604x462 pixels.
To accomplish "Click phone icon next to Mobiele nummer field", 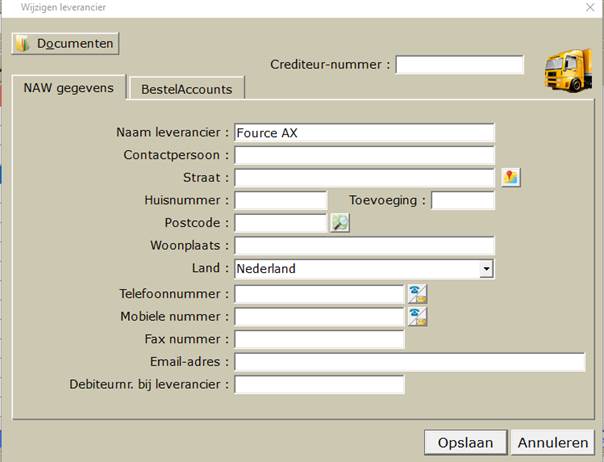I will 418,317.
